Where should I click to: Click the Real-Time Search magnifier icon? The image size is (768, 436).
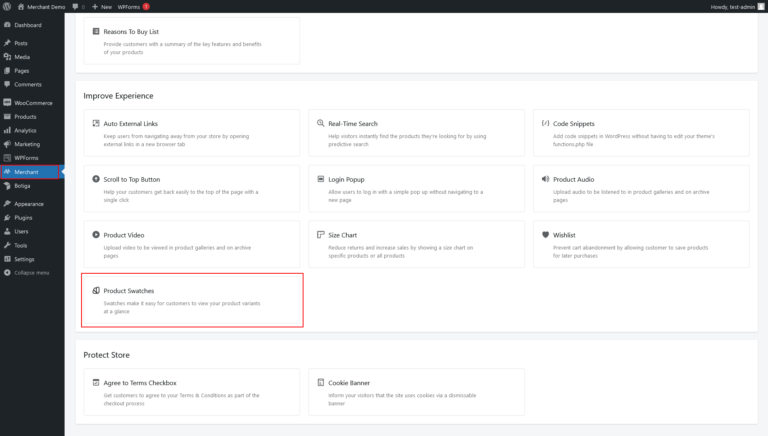(x=321, y=123)
